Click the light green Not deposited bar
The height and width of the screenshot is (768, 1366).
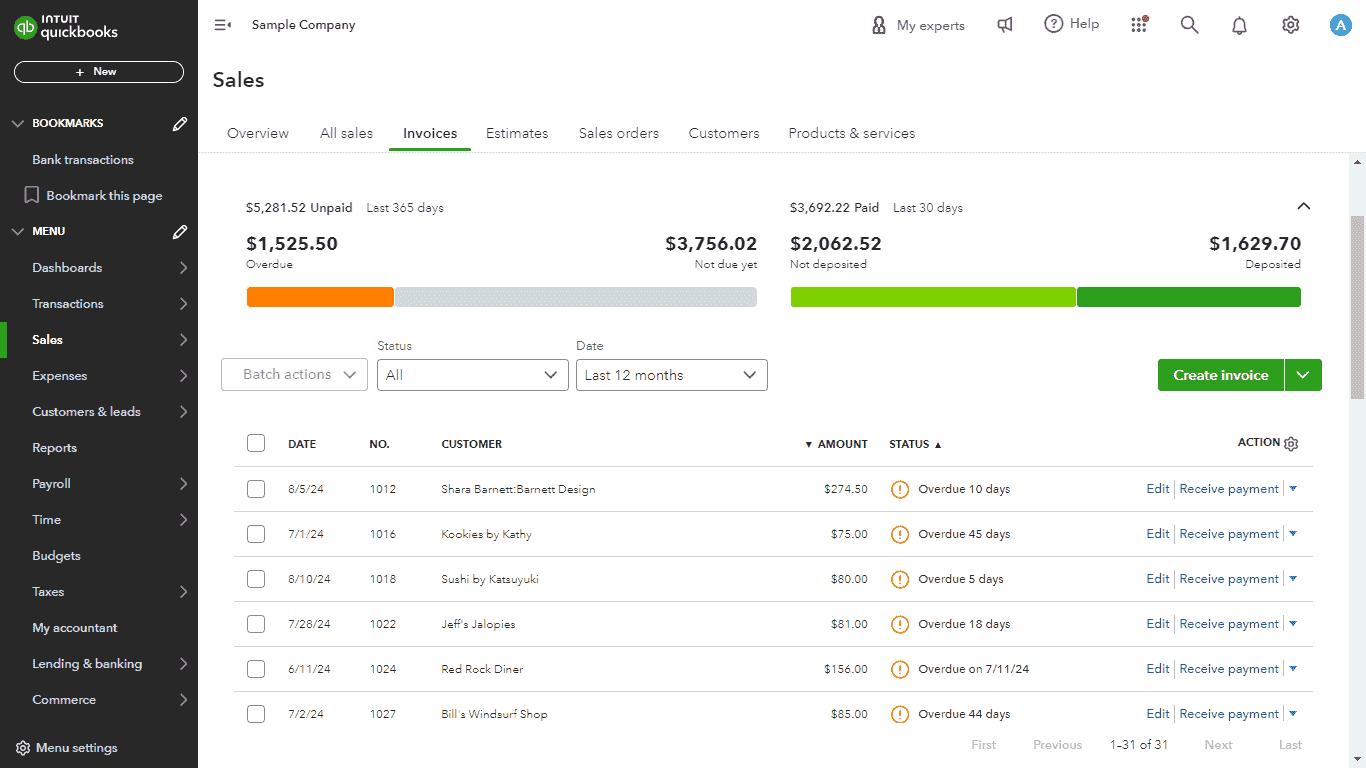pos(933,297)
